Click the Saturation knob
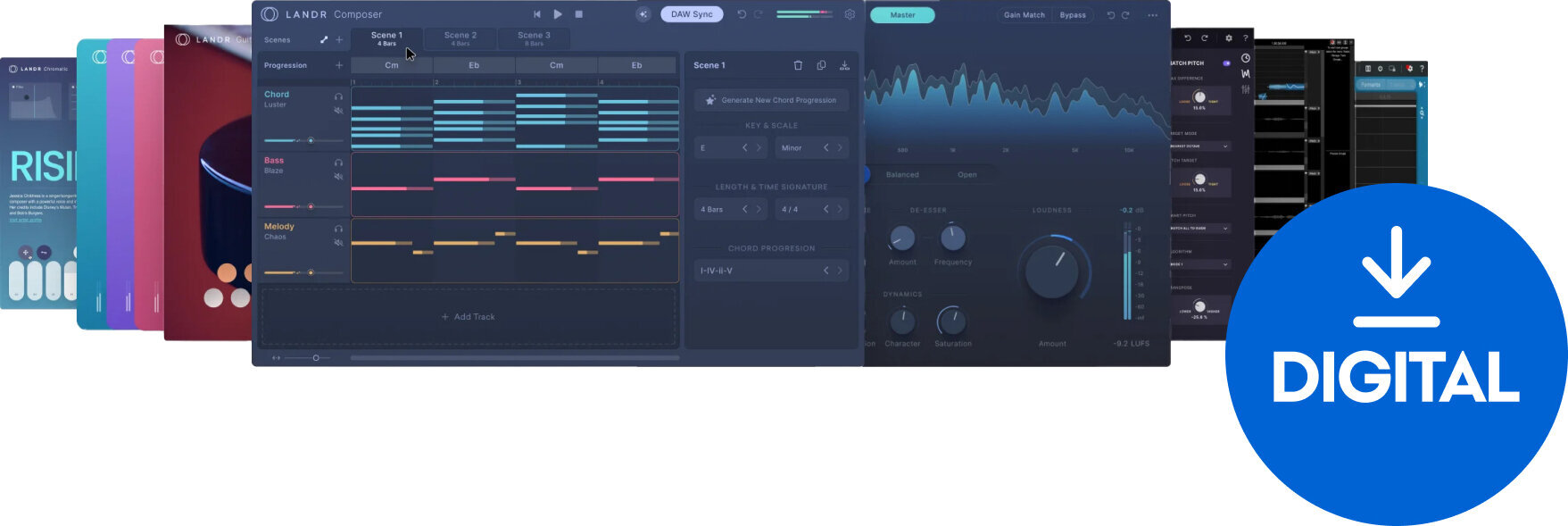The height and width of the screenshot is (526, 1568). (951, 320)
